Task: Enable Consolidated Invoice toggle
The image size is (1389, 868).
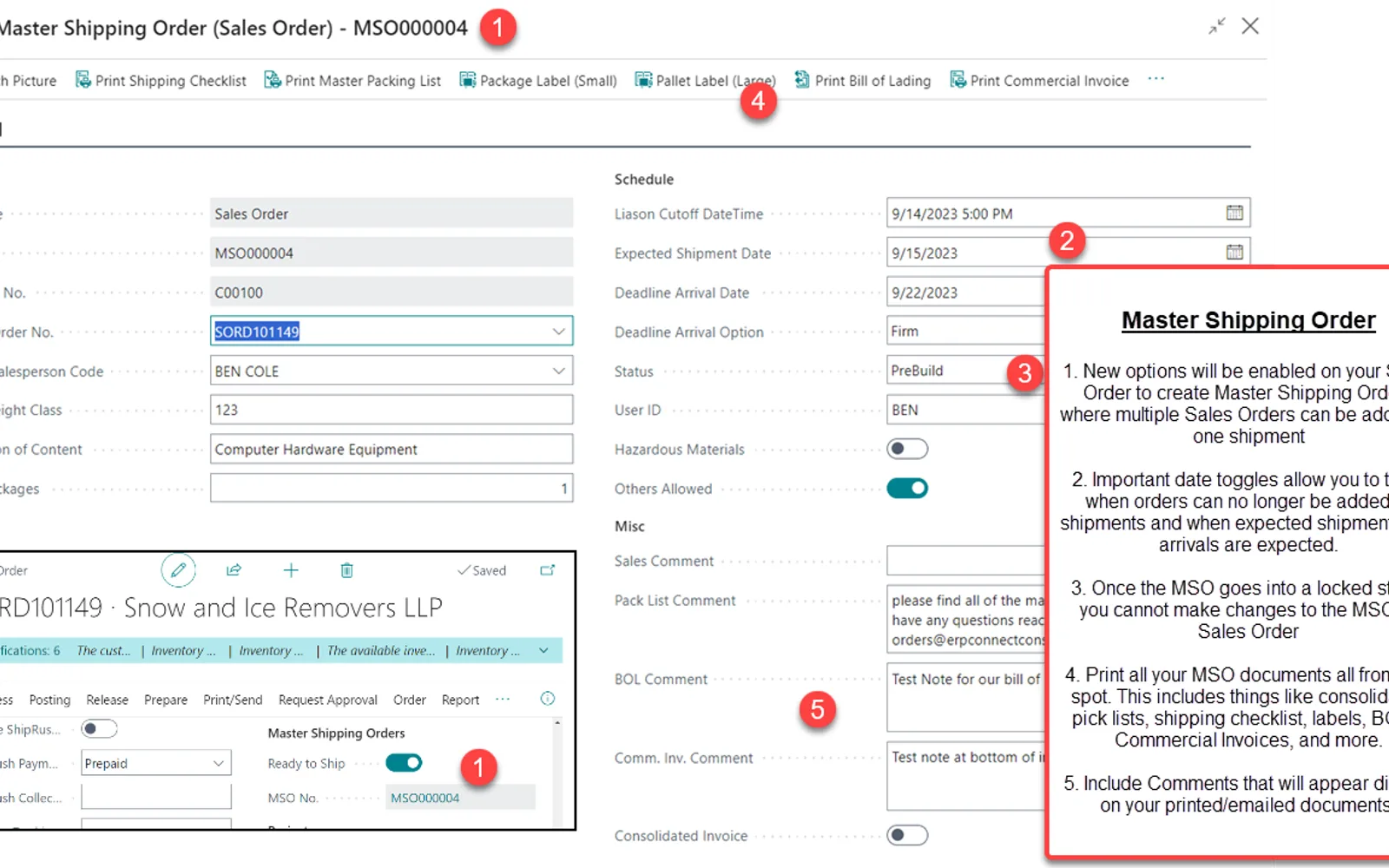Action: click(x=907, y=835)
